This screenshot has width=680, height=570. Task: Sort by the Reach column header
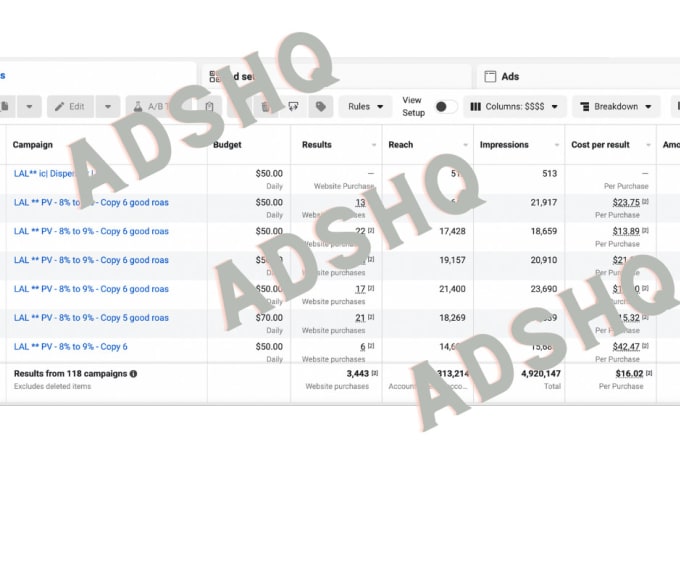(x=401, y=145)
